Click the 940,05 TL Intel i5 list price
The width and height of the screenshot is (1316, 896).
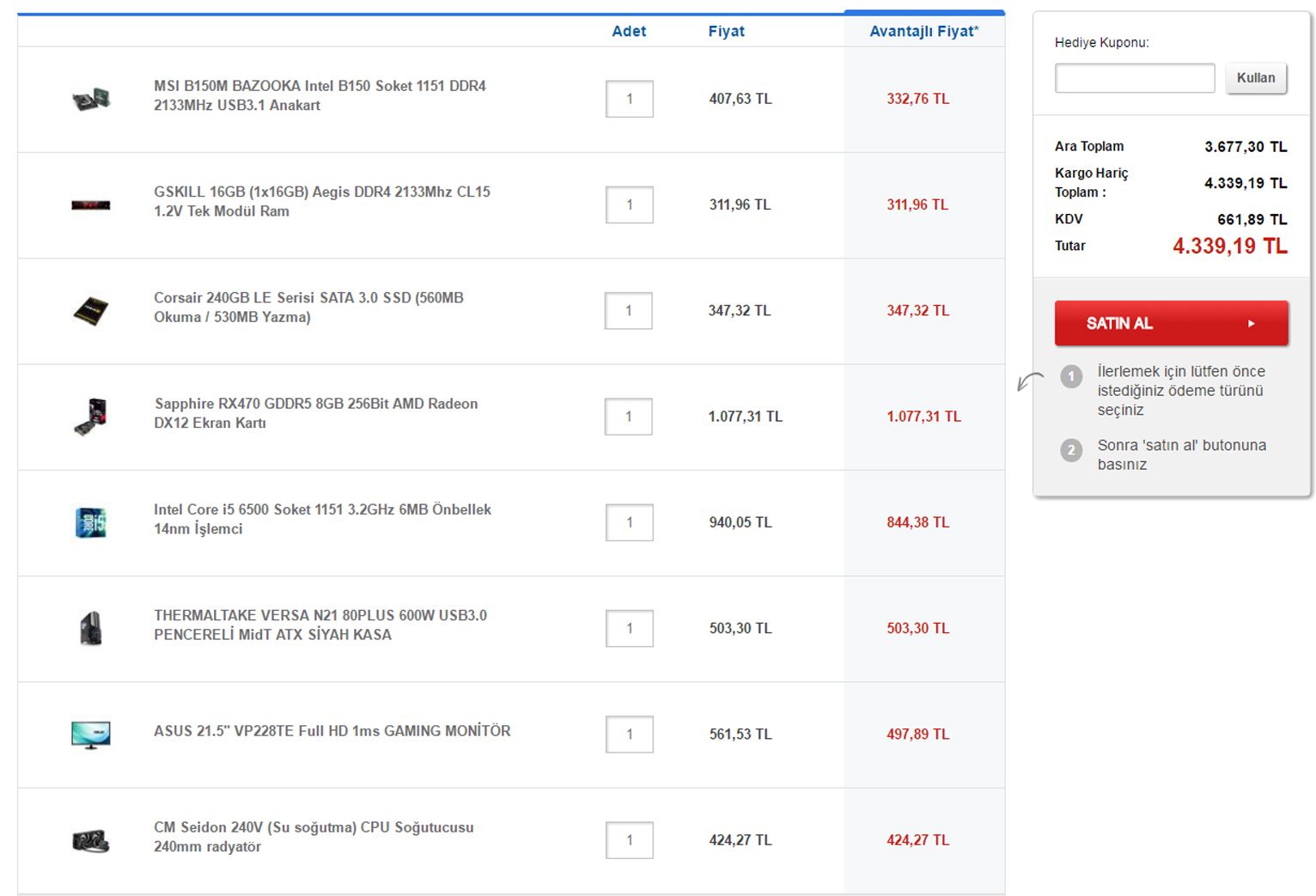click(x=740, y=522)
